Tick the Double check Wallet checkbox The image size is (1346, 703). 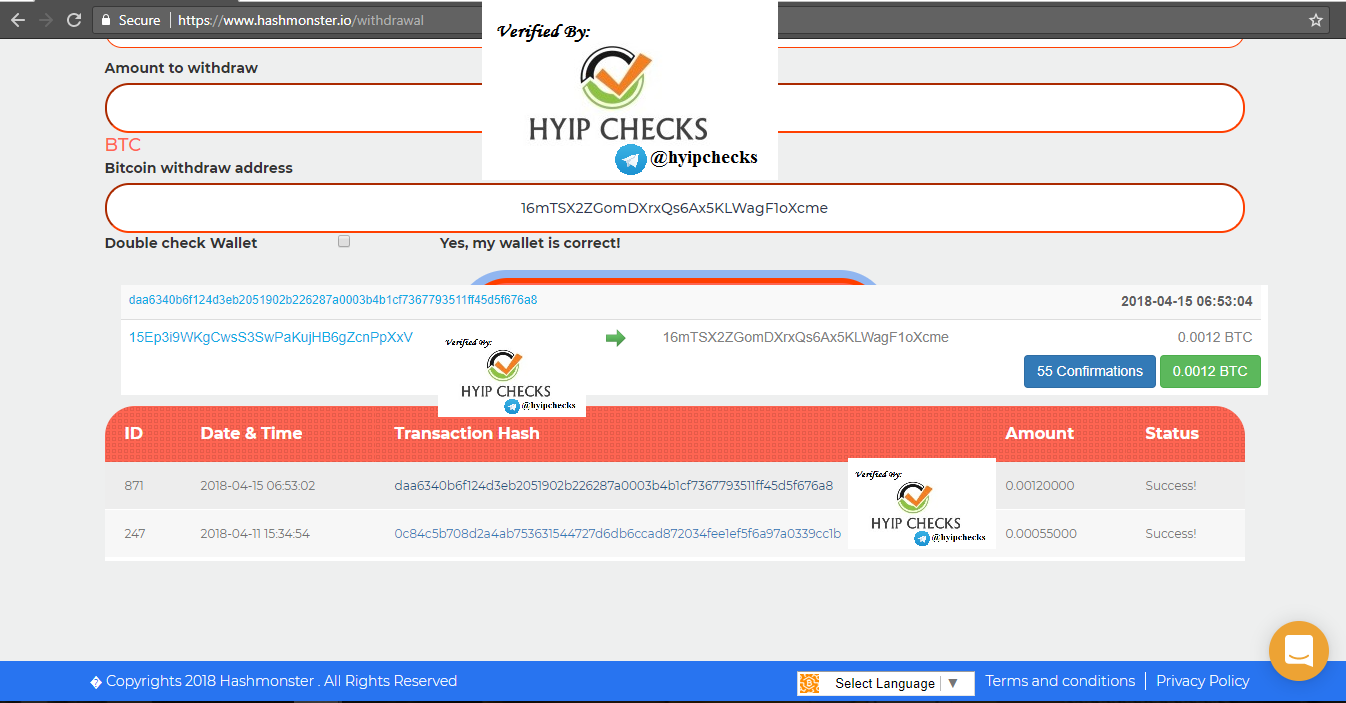pyautogui.click(x=344, y=241)
